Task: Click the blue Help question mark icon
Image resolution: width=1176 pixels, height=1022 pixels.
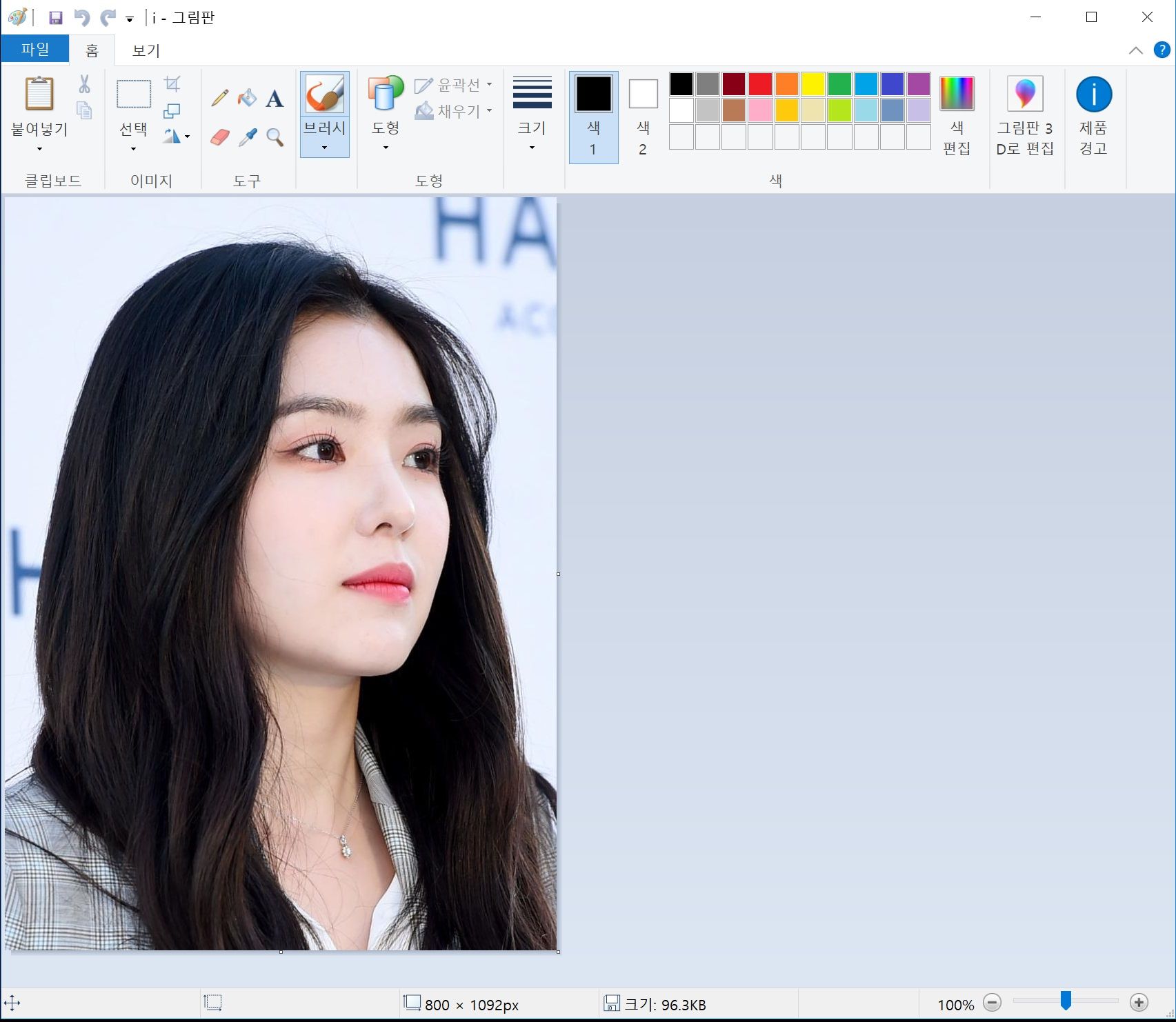Action: pyautogui.click(x=1162, y=50)
